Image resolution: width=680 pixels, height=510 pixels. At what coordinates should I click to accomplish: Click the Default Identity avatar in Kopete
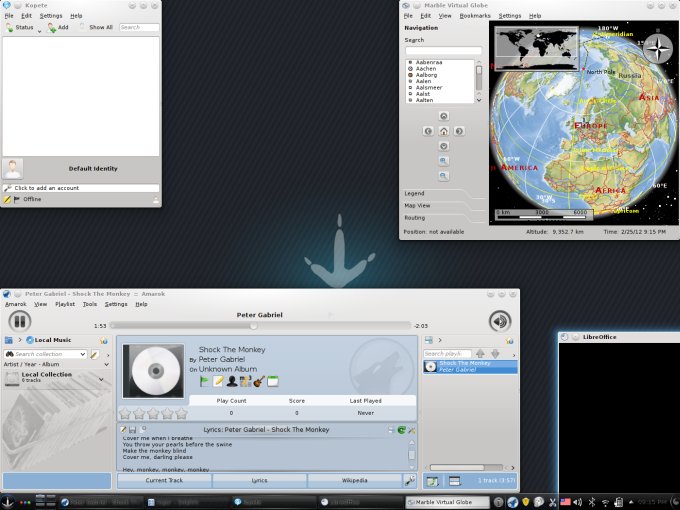(13, 169)
